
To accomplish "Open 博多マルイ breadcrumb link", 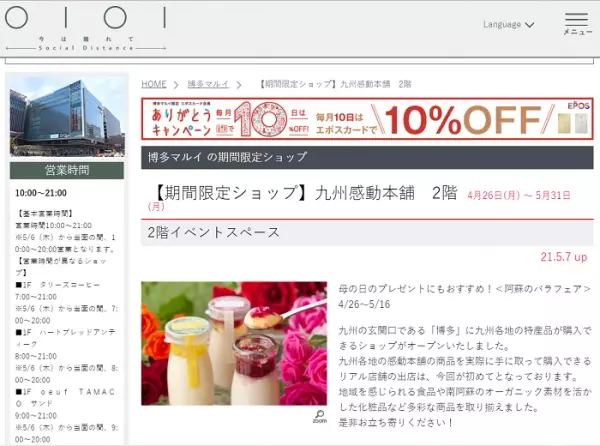I will click(x=208, y=84).
